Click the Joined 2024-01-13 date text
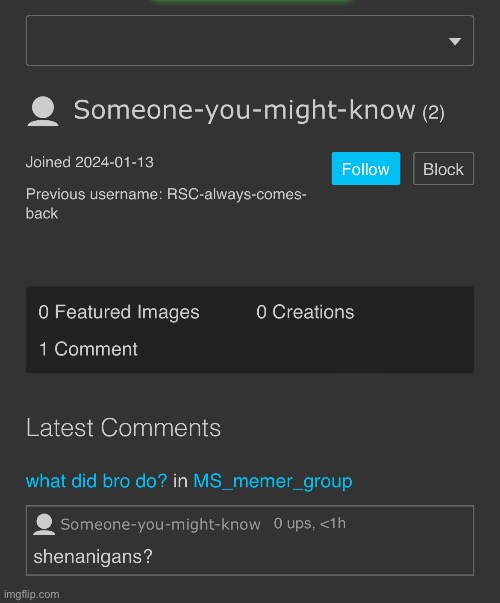The image size is (500, 603). (x=90, y=162)
